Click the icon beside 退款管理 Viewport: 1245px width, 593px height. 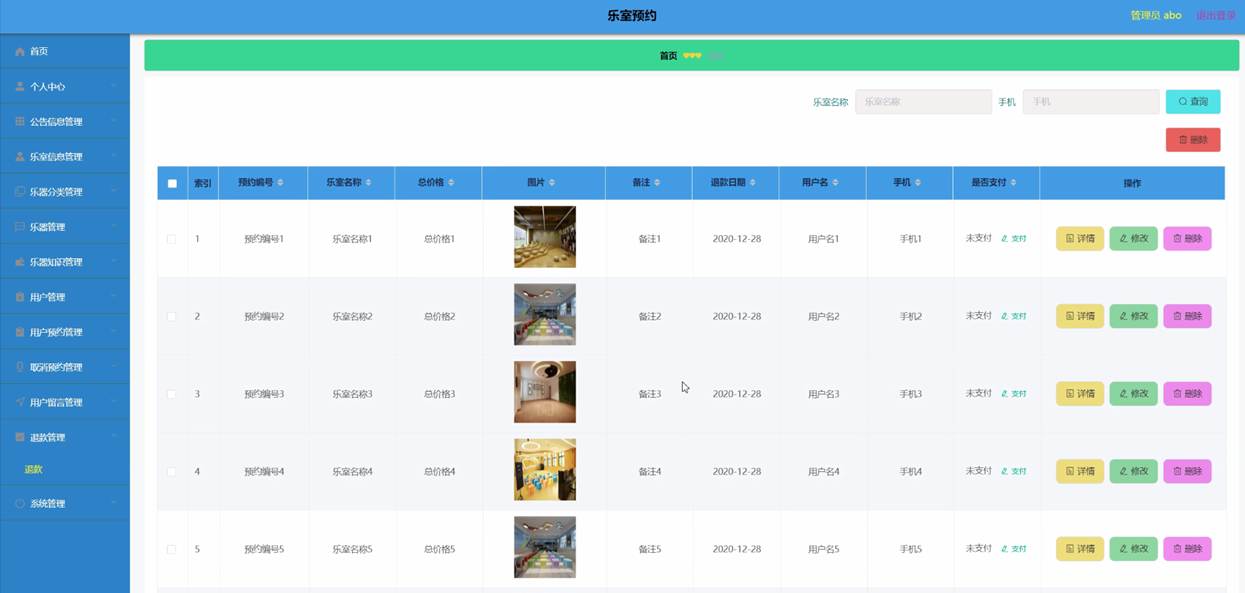[20, 436]
